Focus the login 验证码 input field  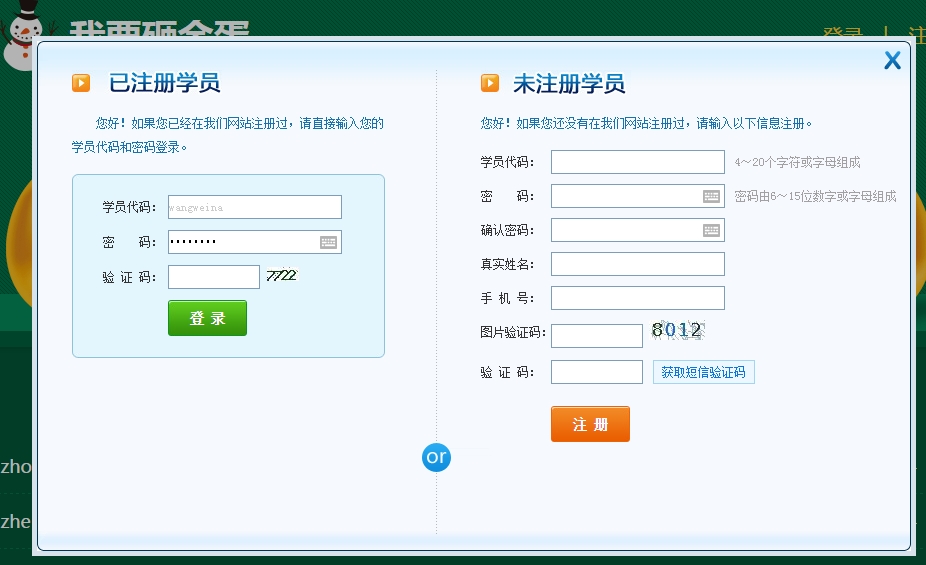(214, 277)
